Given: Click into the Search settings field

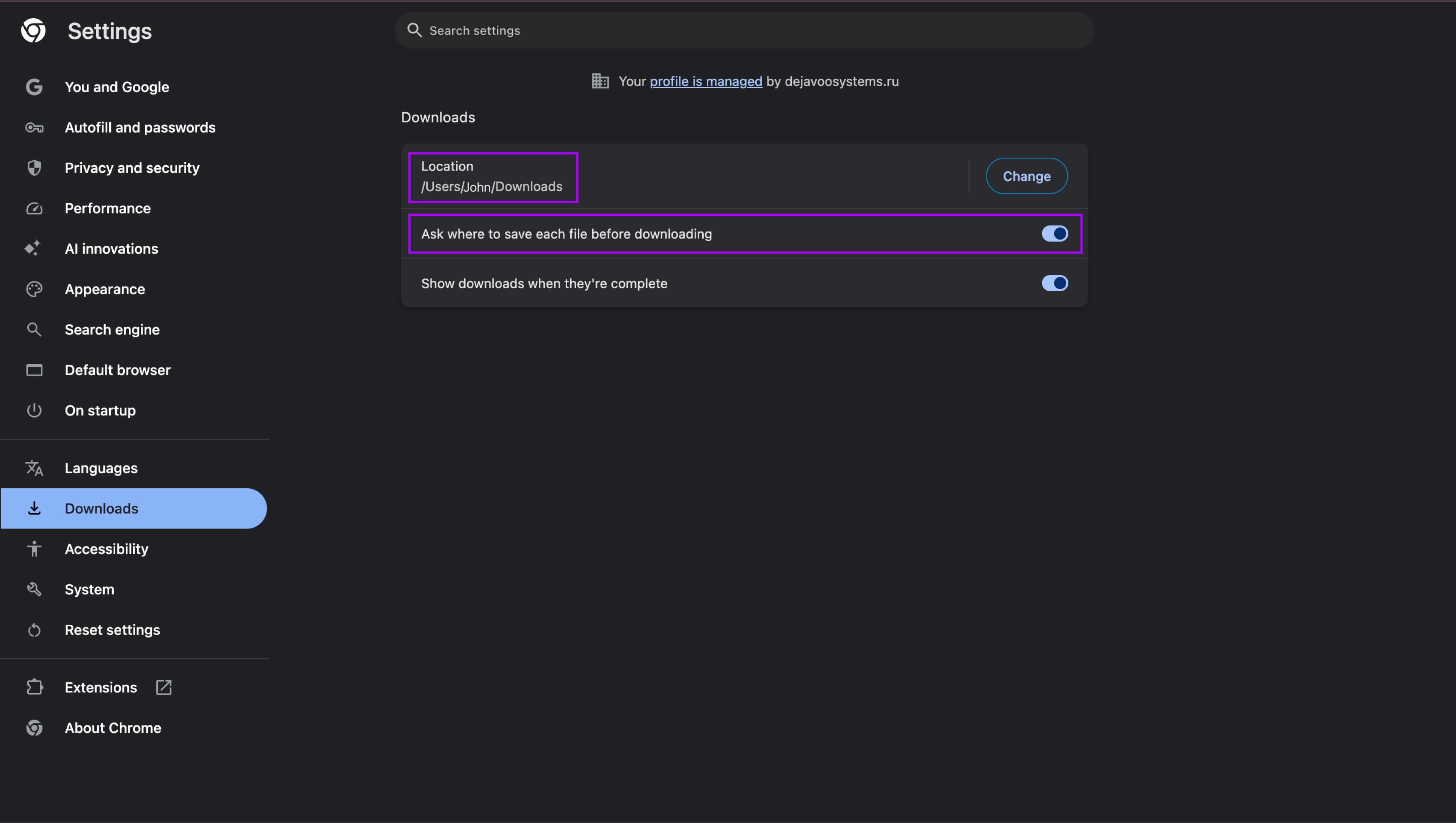Looking at the screenshot, I should [x=744, y=31].
